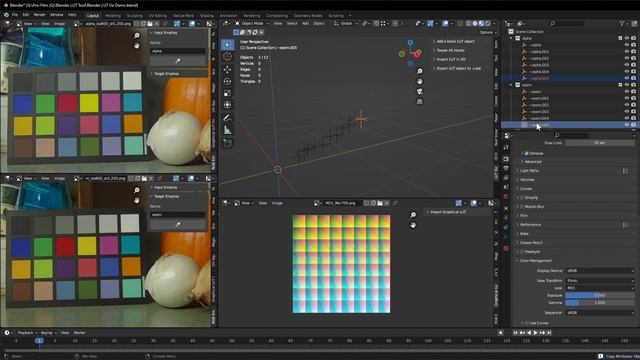
Task: Expand the Light Paths panel
Action: [x=529, y=171]
